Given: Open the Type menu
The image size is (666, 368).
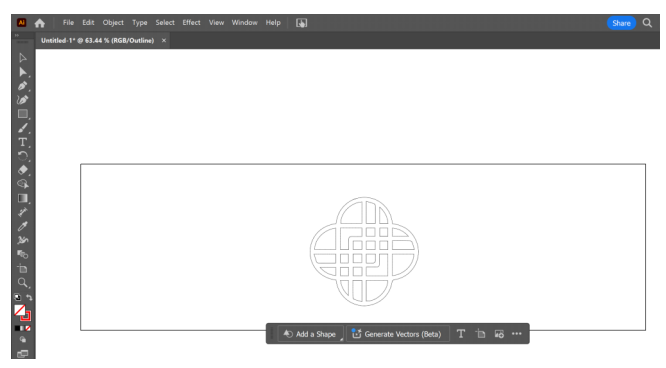Looking at the screenshot, I should [x=139, y=23].
